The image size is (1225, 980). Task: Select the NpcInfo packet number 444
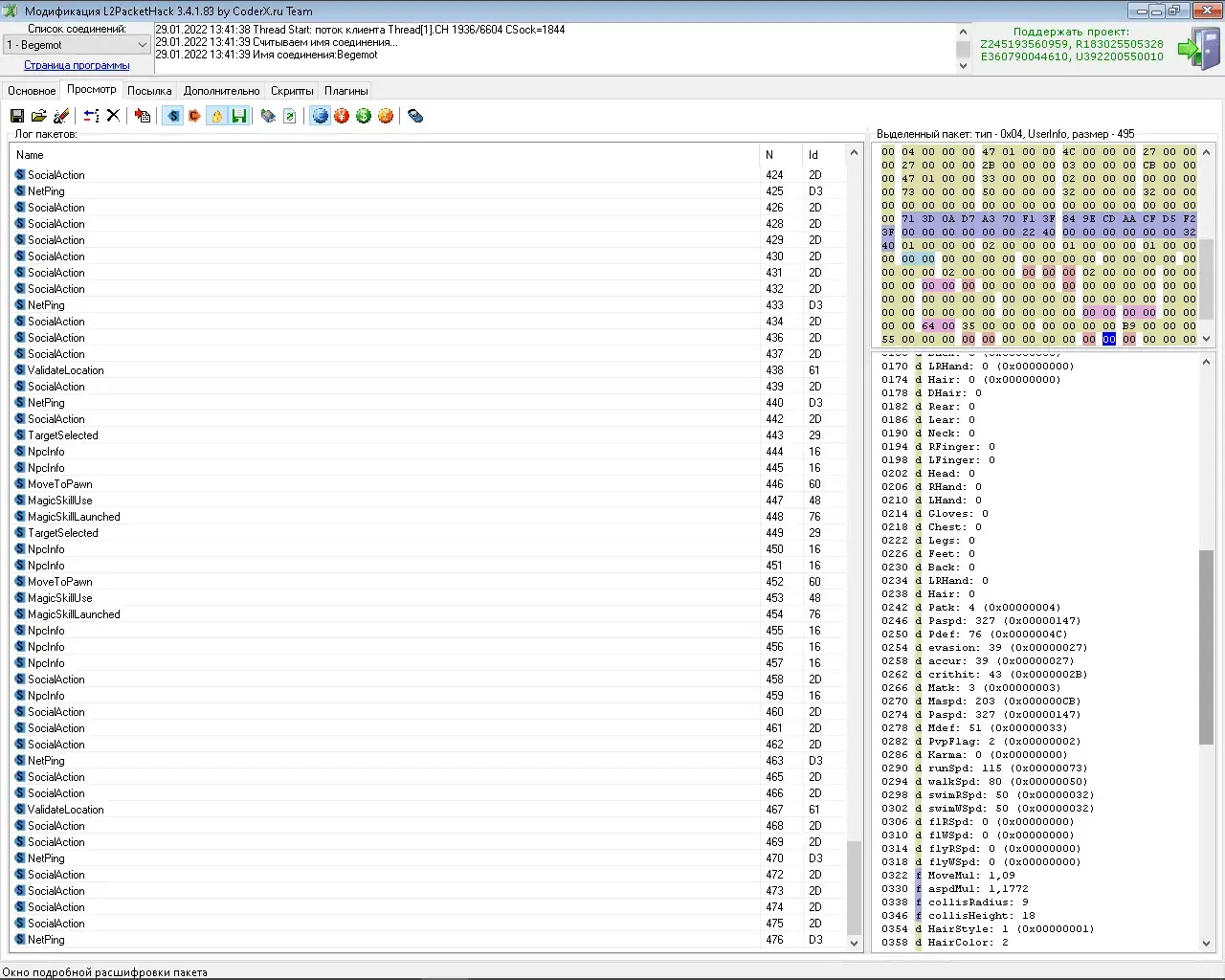(429, 452)
